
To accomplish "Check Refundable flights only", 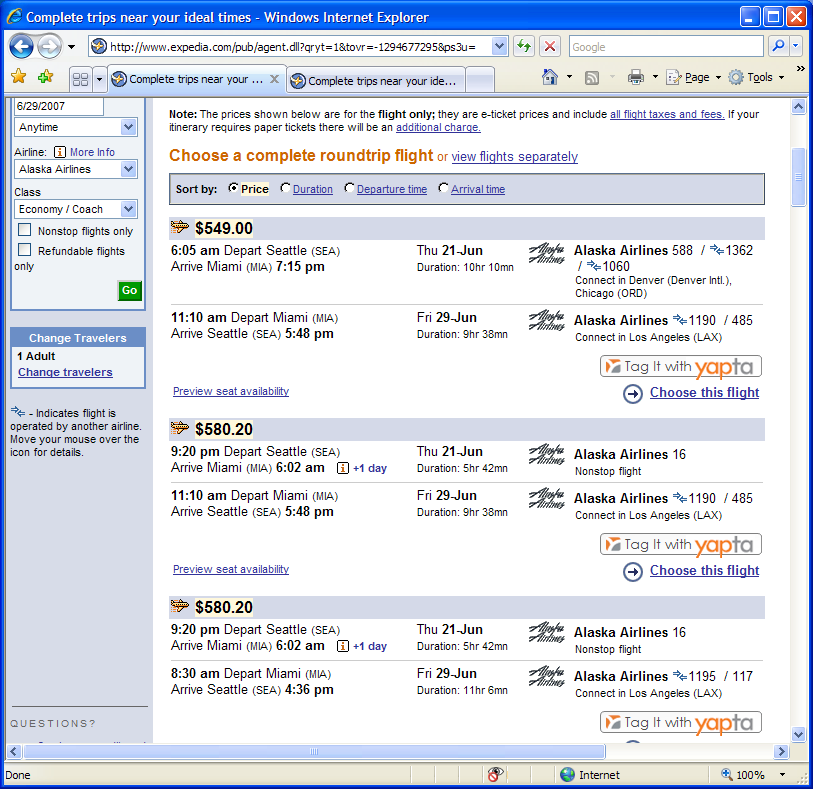I will [x=24, y=250].
